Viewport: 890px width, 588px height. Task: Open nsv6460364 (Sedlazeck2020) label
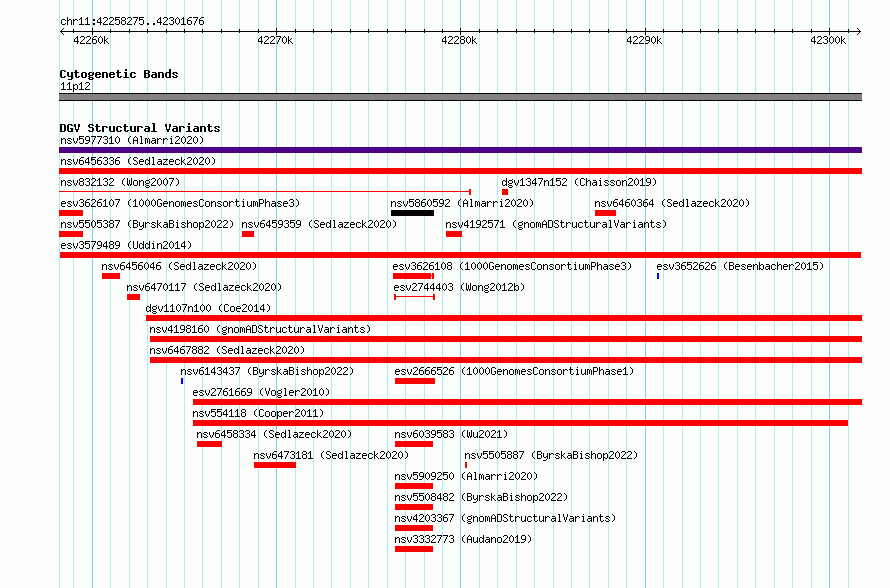[x=672, y=203]
